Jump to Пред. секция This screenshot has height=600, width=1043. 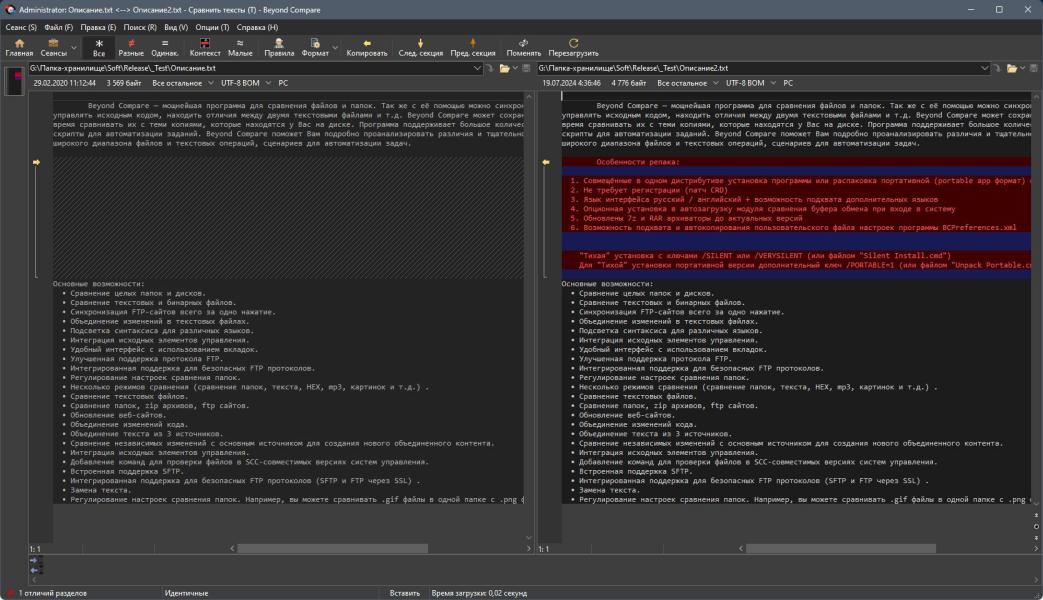pos(473,47)
